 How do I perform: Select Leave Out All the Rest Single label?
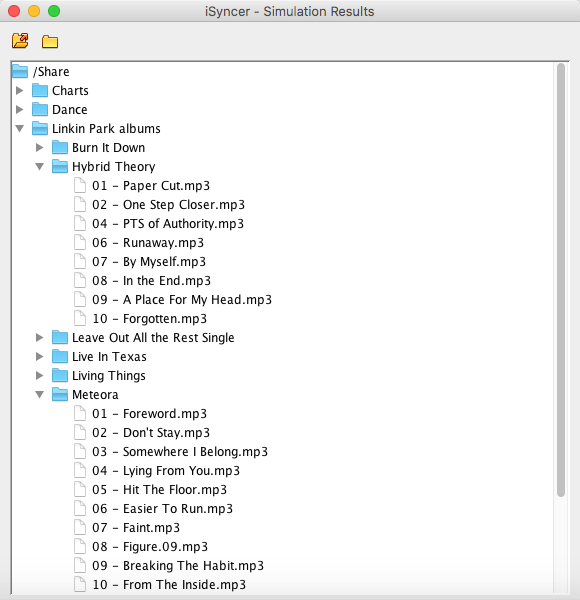[153, 338]
